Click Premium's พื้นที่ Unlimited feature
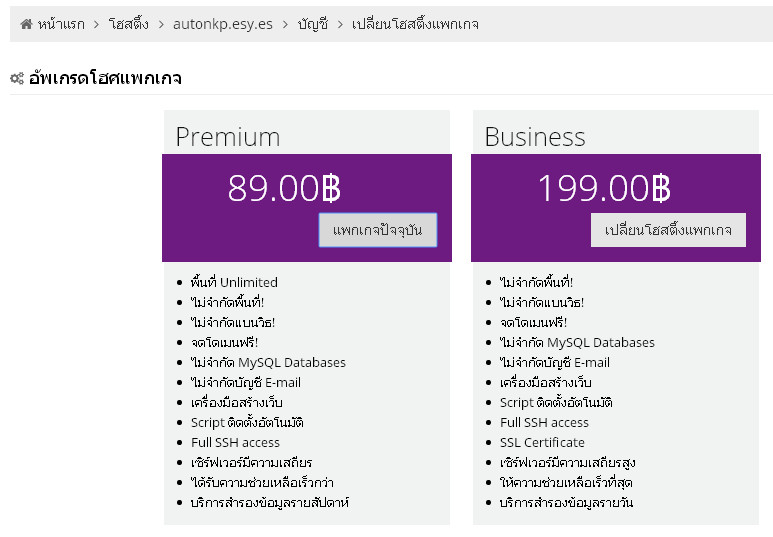Viewport: 773px width, 537px height. tap(234, 282)
